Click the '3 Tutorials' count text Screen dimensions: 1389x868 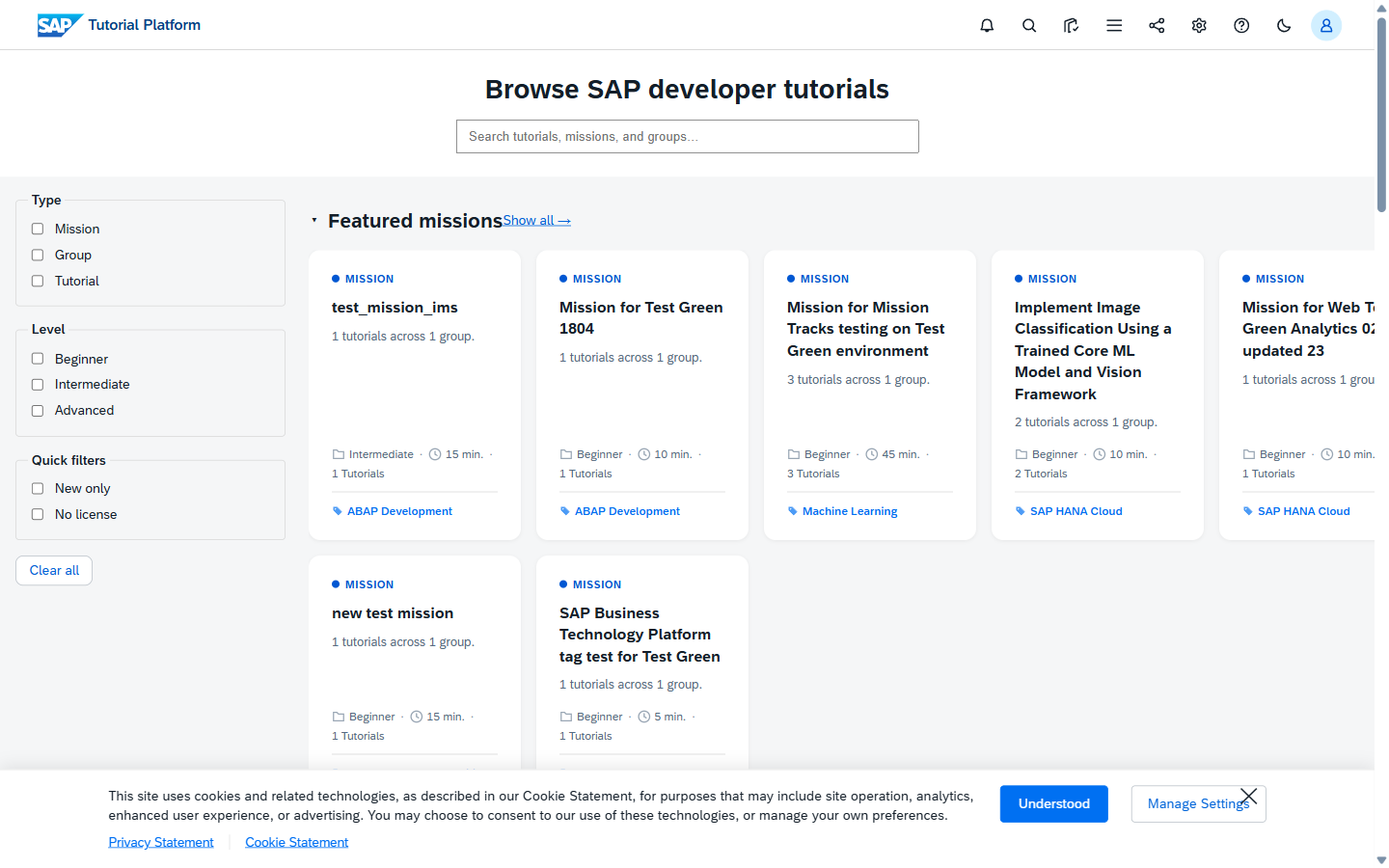point(813,475)
